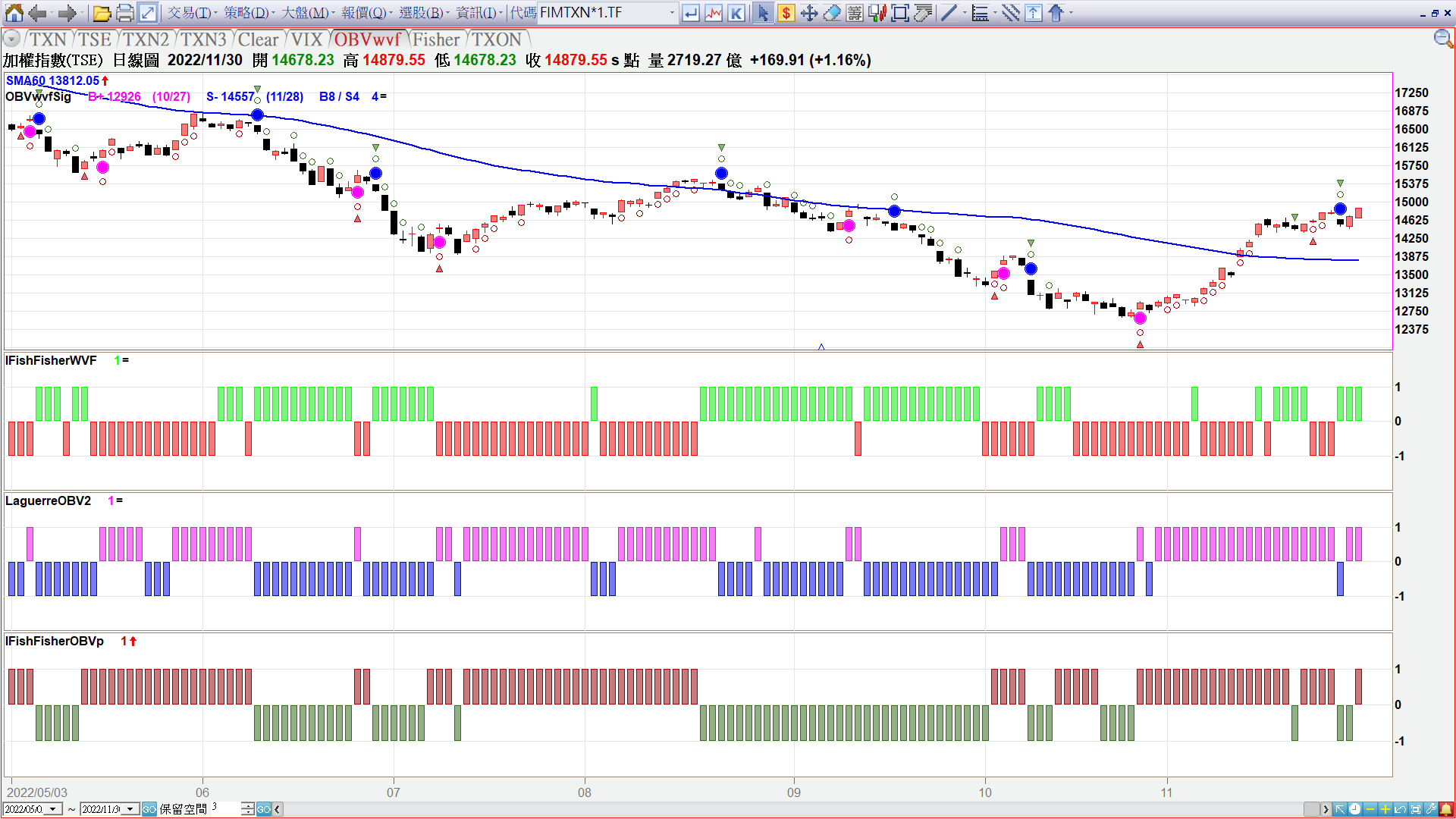This screenshot has height=819, width=1456.
Task: Expand the symbol code FIMTXN*1.TF dropdown
Action: 672,13
